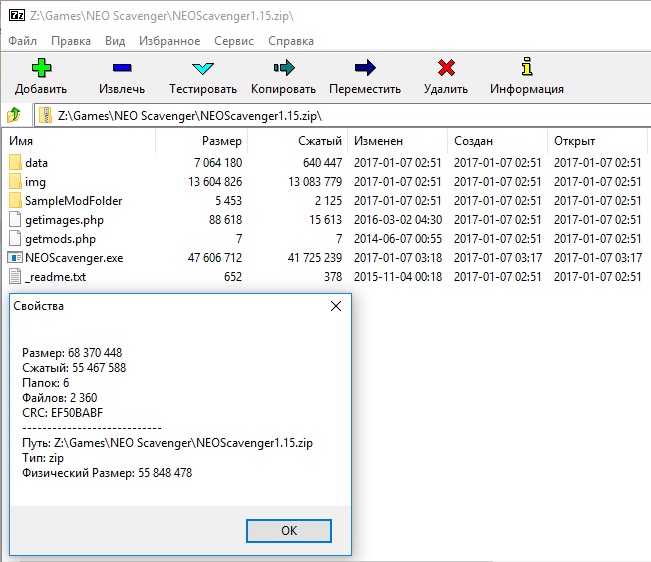
Task: Open the Файл menu
Action: point(22,41)
